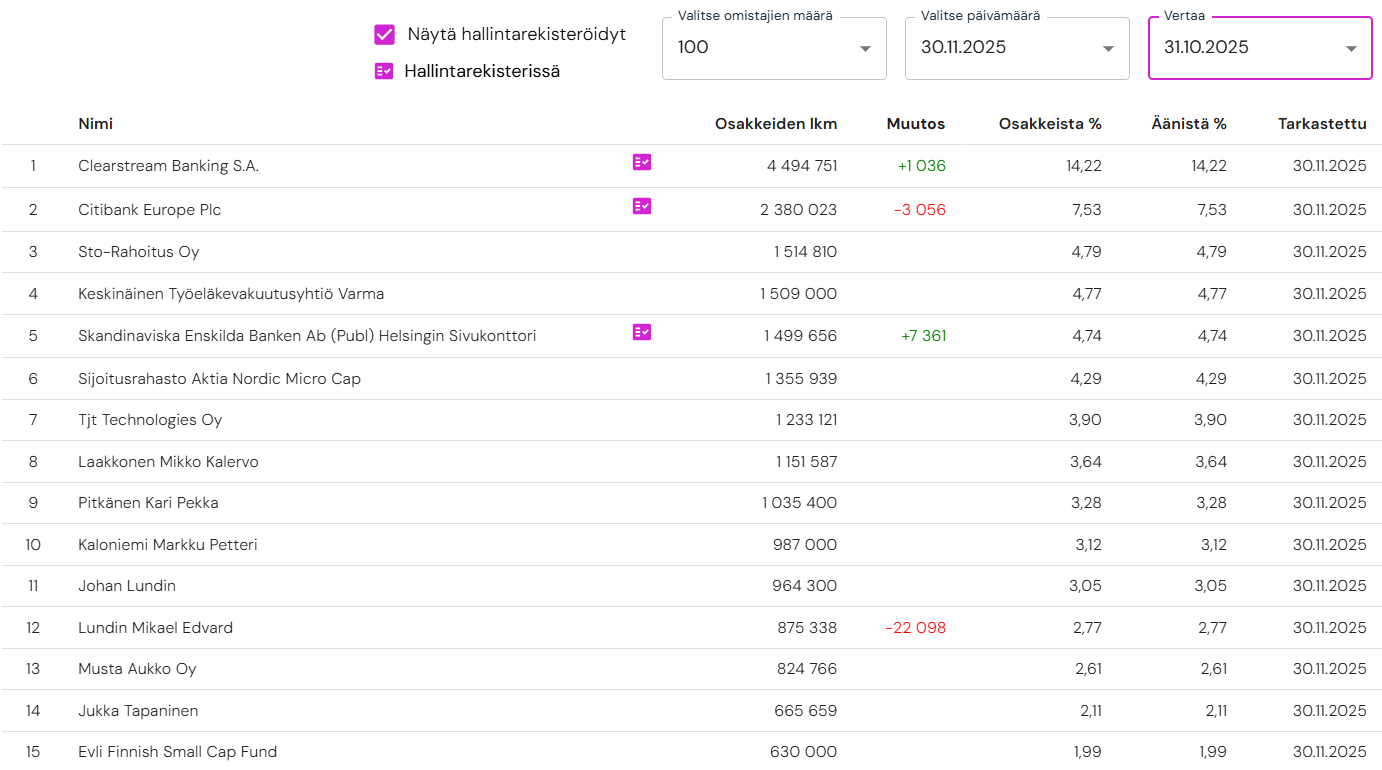Select the Sto-Rahoitus Oy shareholder row
The width and height of the screenshot is (1382, 770).
point(139,252)
